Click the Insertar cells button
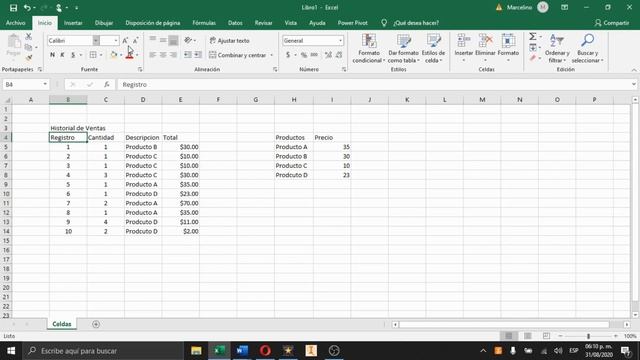640x360 pixels. click(464, 48)
